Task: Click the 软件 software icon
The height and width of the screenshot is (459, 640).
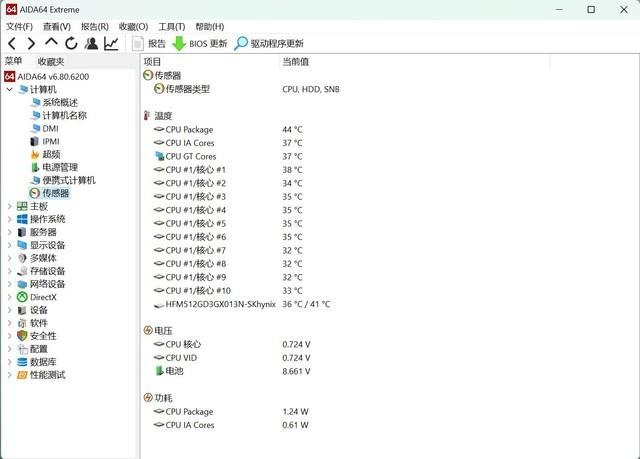Action: (x=22, y=323)
